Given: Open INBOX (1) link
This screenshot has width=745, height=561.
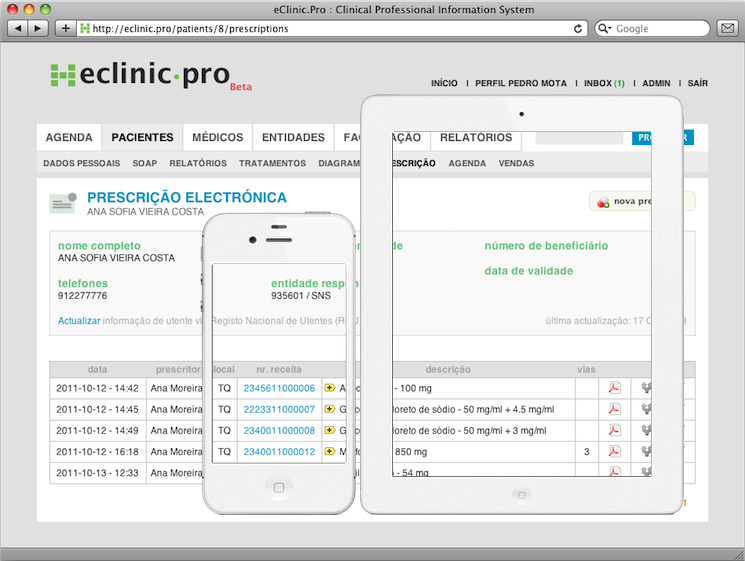Looking at the screenshot, I should pos(604,83).
